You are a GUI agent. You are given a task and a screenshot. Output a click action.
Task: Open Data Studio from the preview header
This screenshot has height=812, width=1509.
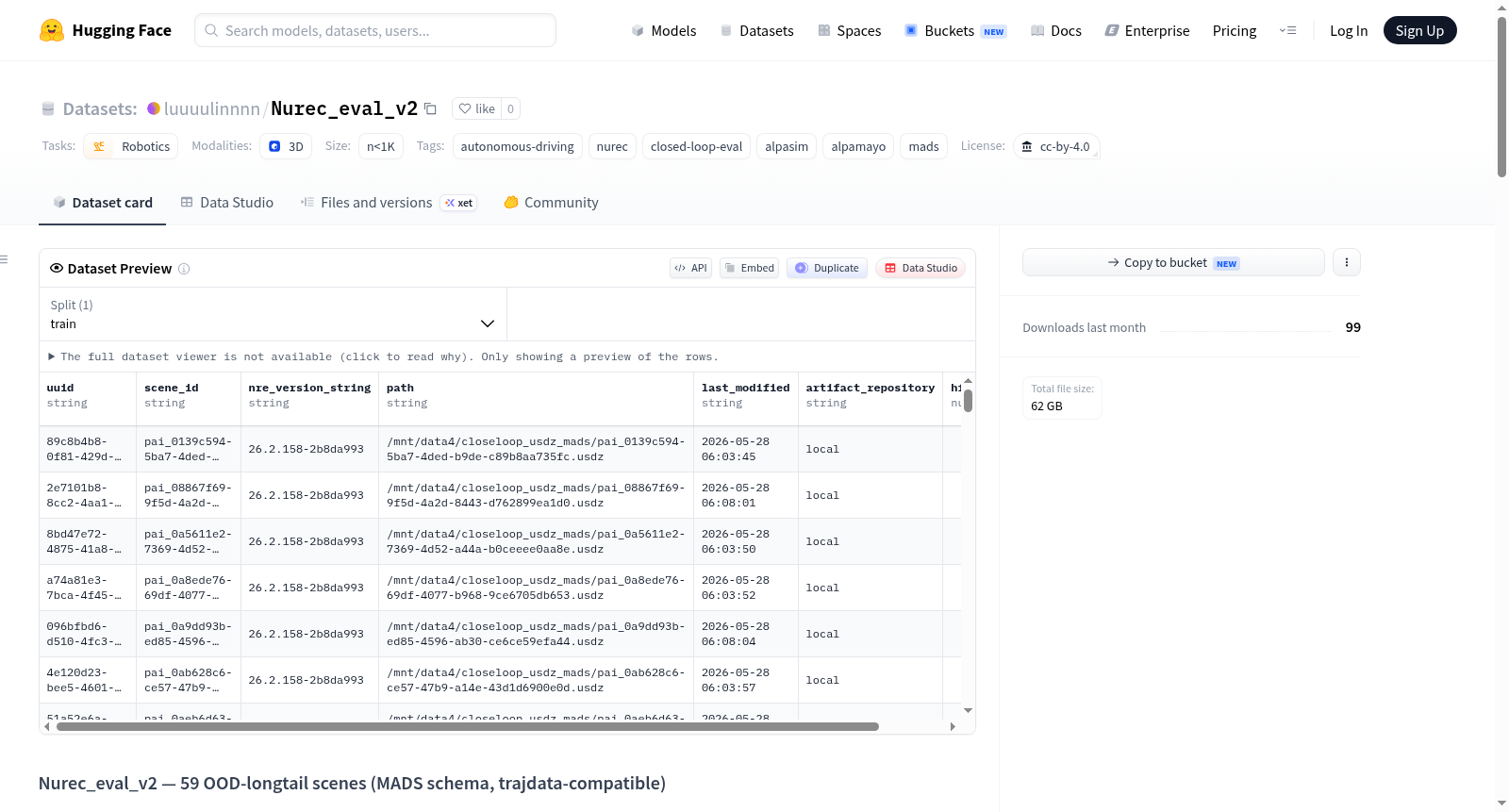point(920,268)
